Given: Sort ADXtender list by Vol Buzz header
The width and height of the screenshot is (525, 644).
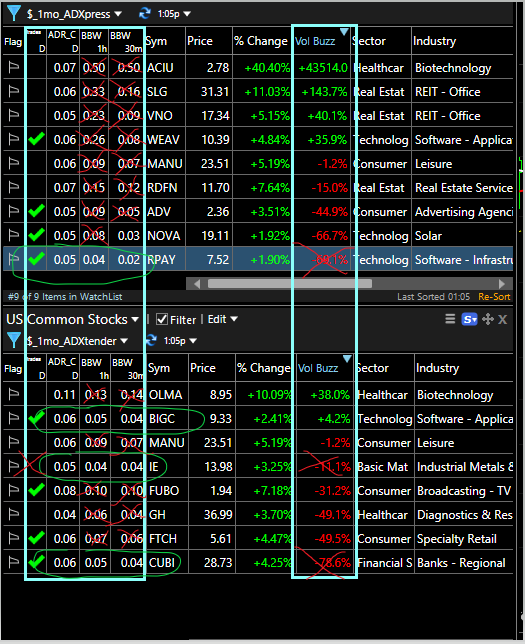Looking at the screenshot, I should pos(318,368).
